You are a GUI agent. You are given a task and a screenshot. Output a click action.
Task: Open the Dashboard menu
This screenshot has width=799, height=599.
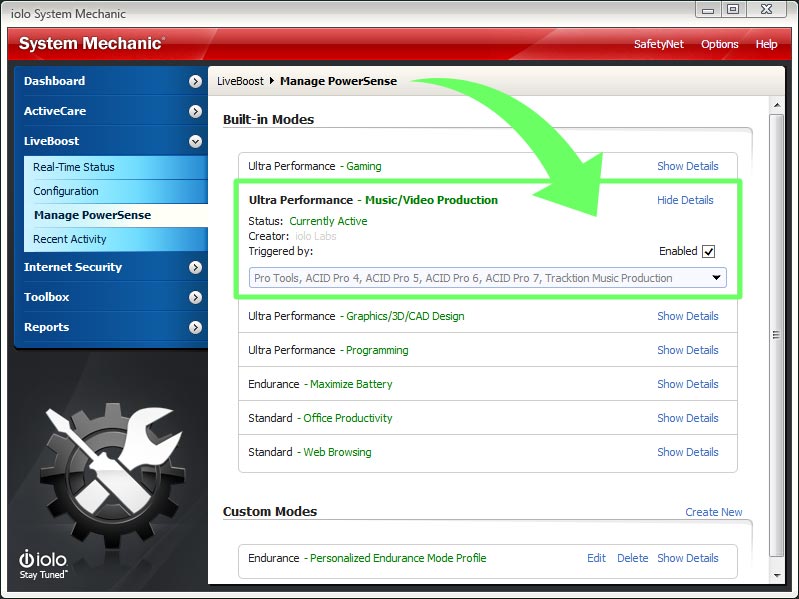coord(55,81)
